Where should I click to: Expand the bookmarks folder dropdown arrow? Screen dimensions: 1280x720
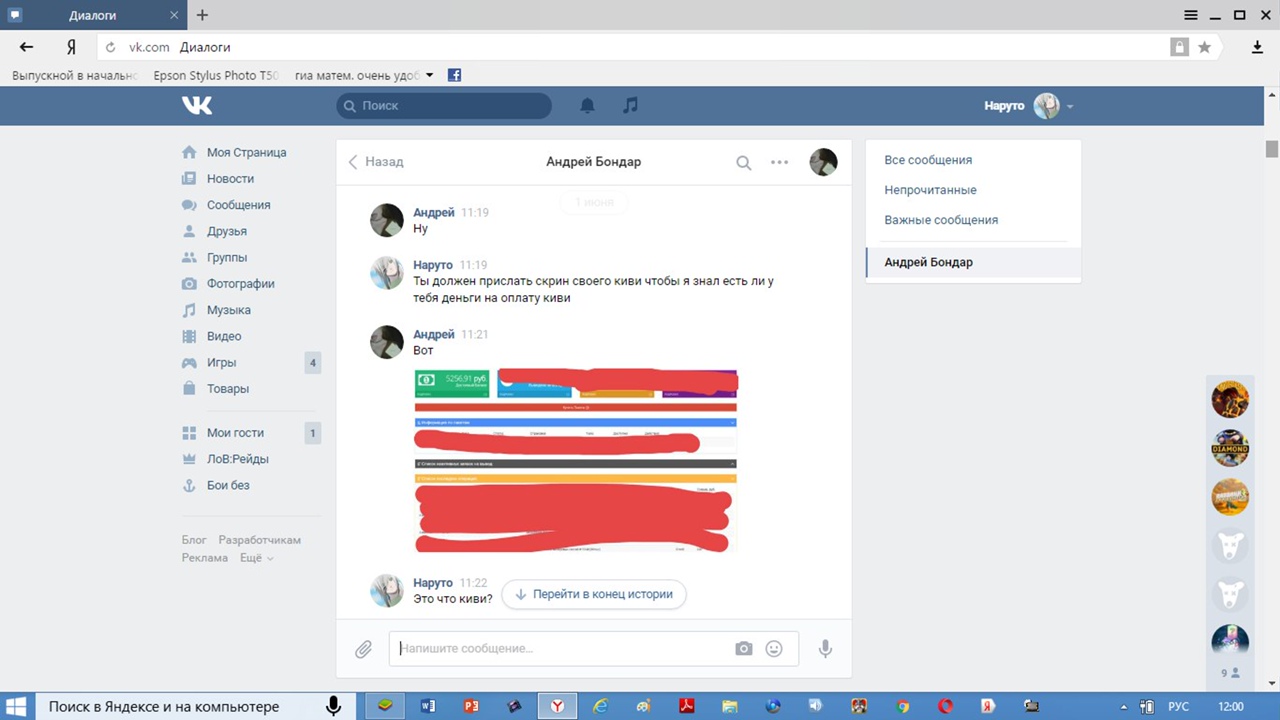point(430,75)
